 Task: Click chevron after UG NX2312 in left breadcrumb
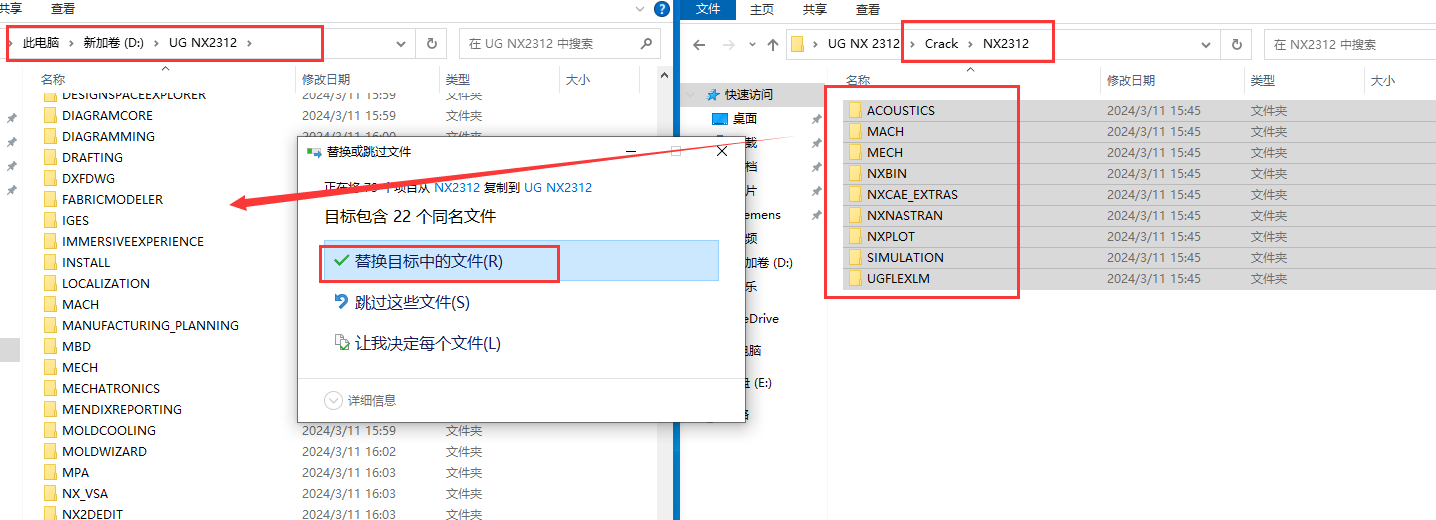(x=249, y=43)
